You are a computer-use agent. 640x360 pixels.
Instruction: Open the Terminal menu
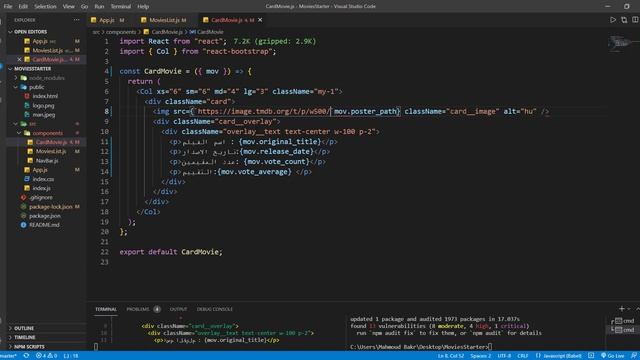(121, 6)
